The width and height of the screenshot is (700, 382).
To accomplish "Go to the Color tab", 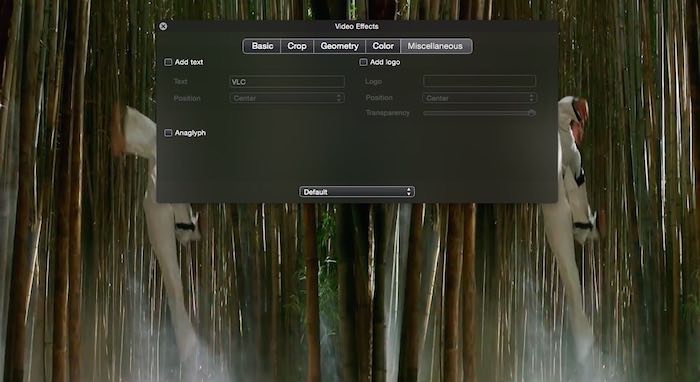I will click(383, 46).
